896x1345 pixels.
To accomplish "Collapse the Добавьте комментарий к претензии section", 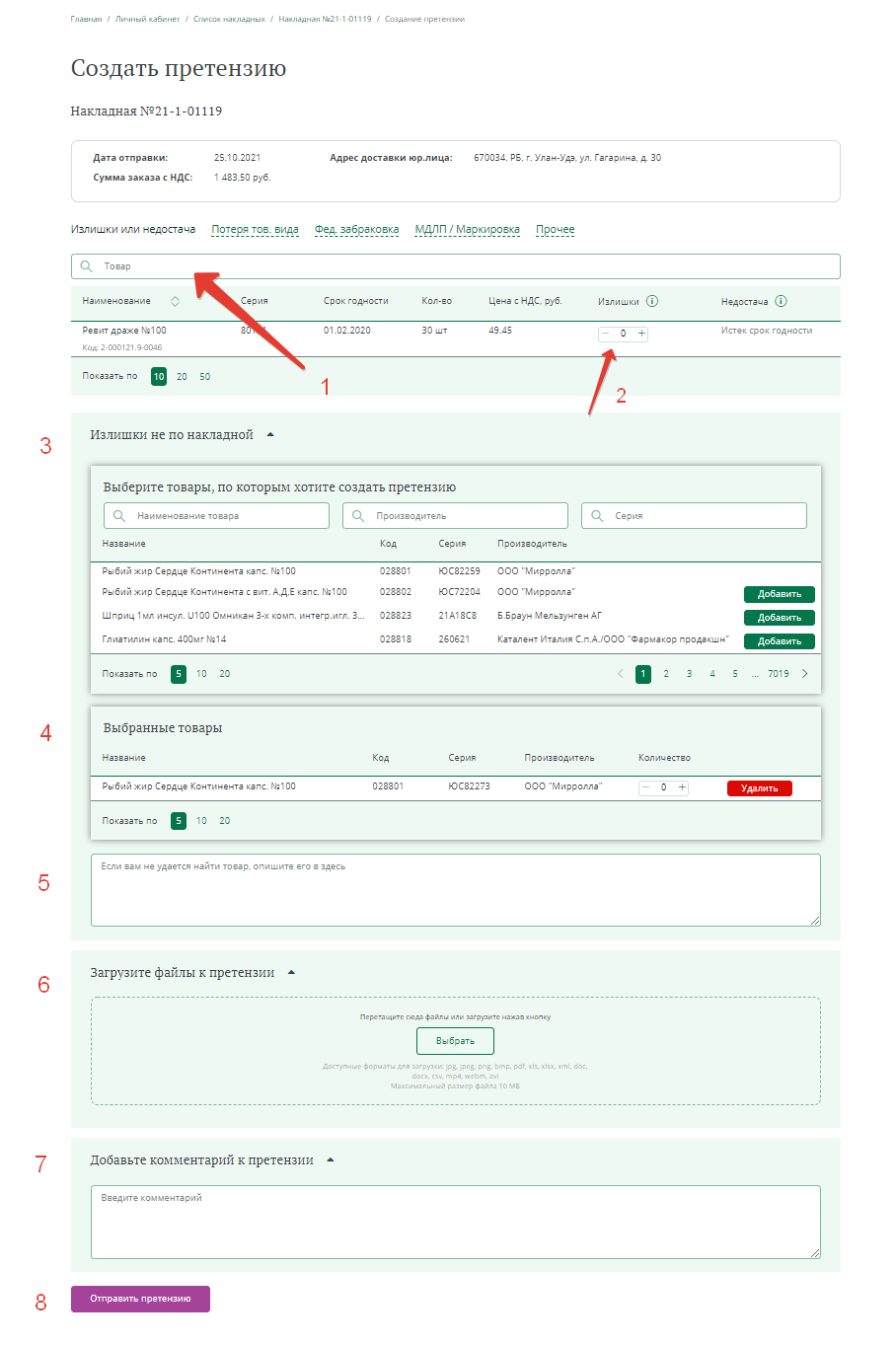I will pos(330,1160).
